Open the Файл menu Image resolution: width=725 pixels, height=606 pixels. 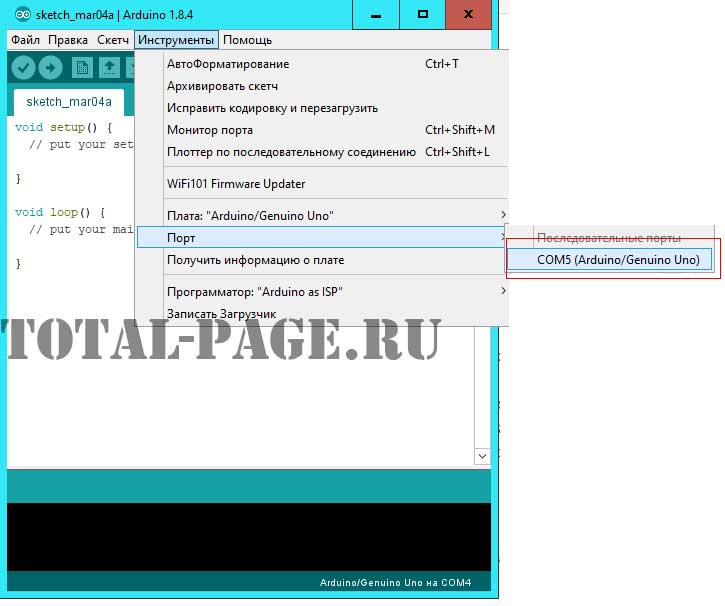25,40
